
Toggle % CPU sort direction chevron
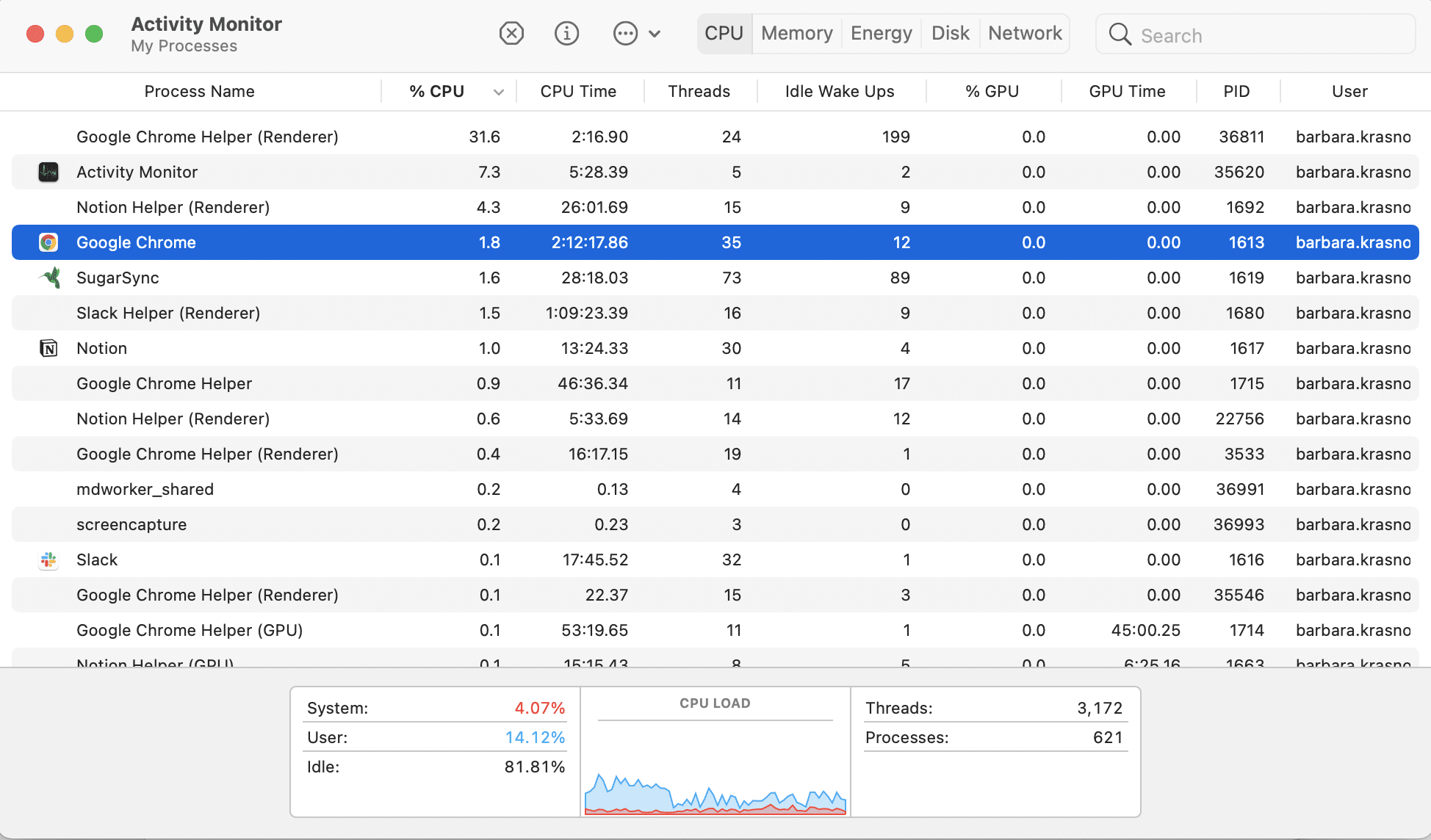coord(499,93)
